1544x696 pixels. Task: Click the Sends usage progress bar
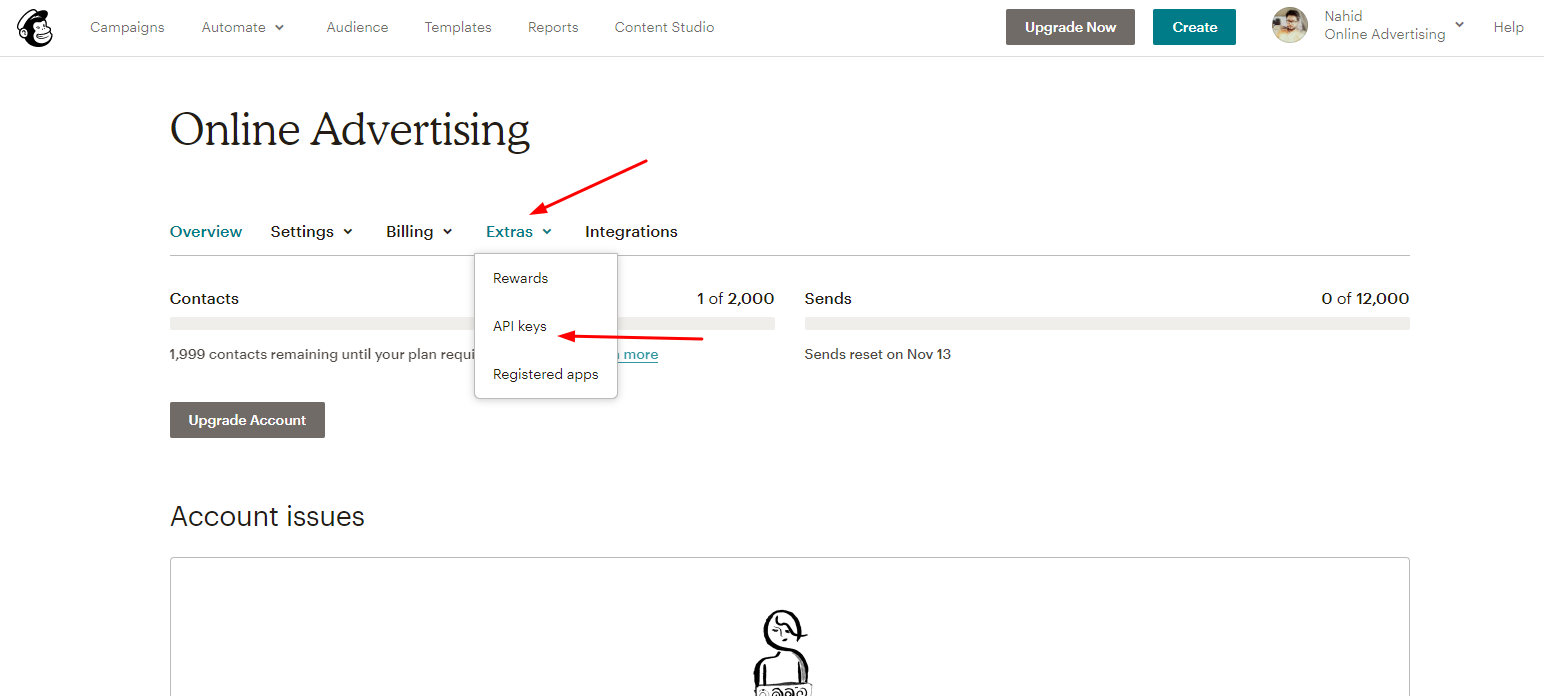click(x=1107, y=323)
